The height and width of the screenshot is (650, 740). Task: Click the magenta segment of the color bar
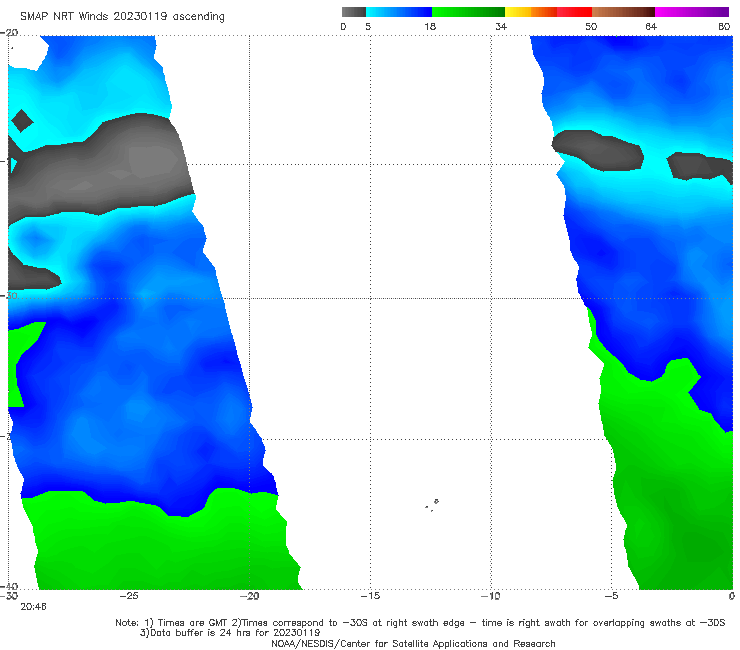692,12
